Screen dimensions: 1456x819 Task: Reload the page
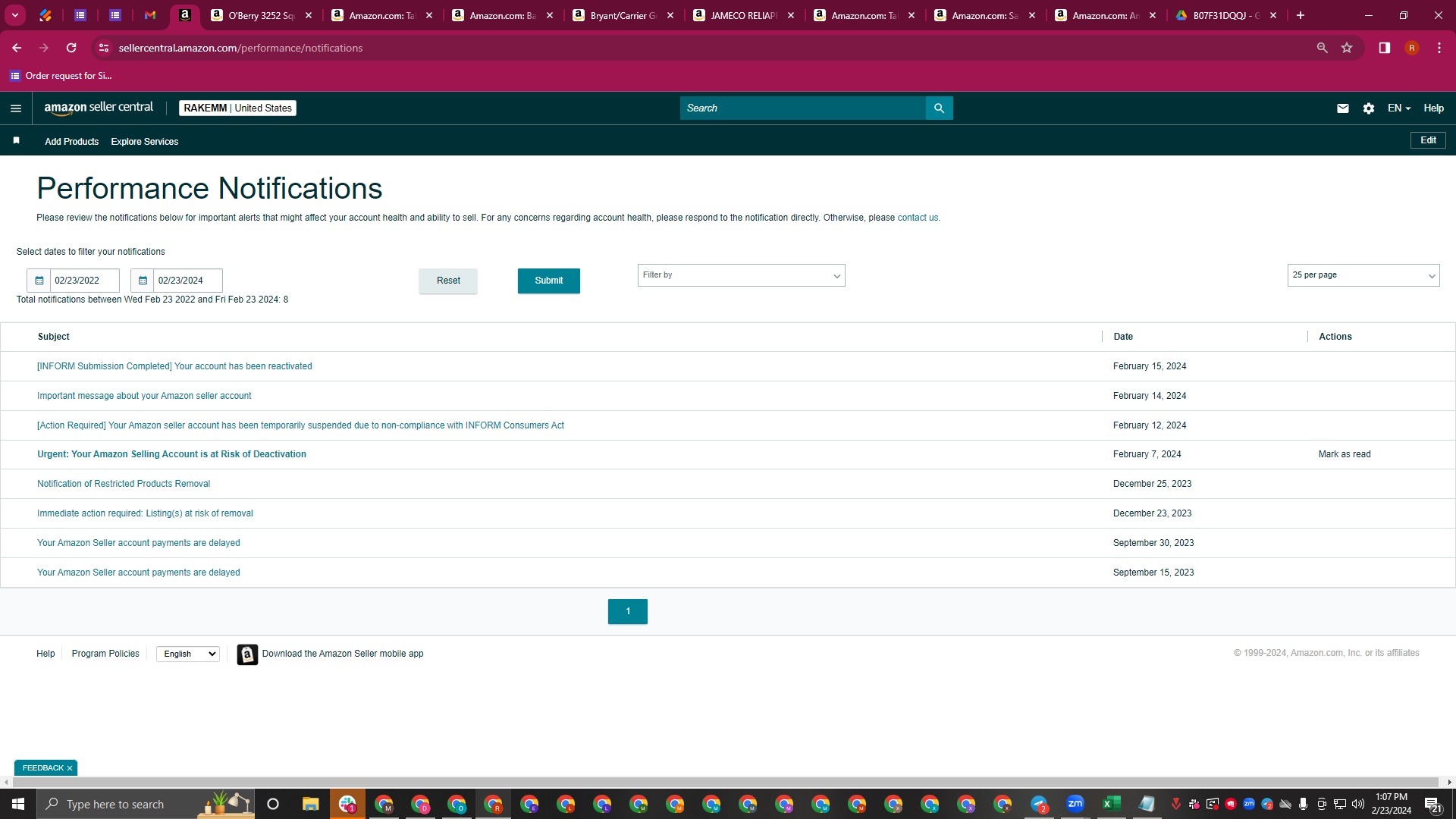[71, 48]
